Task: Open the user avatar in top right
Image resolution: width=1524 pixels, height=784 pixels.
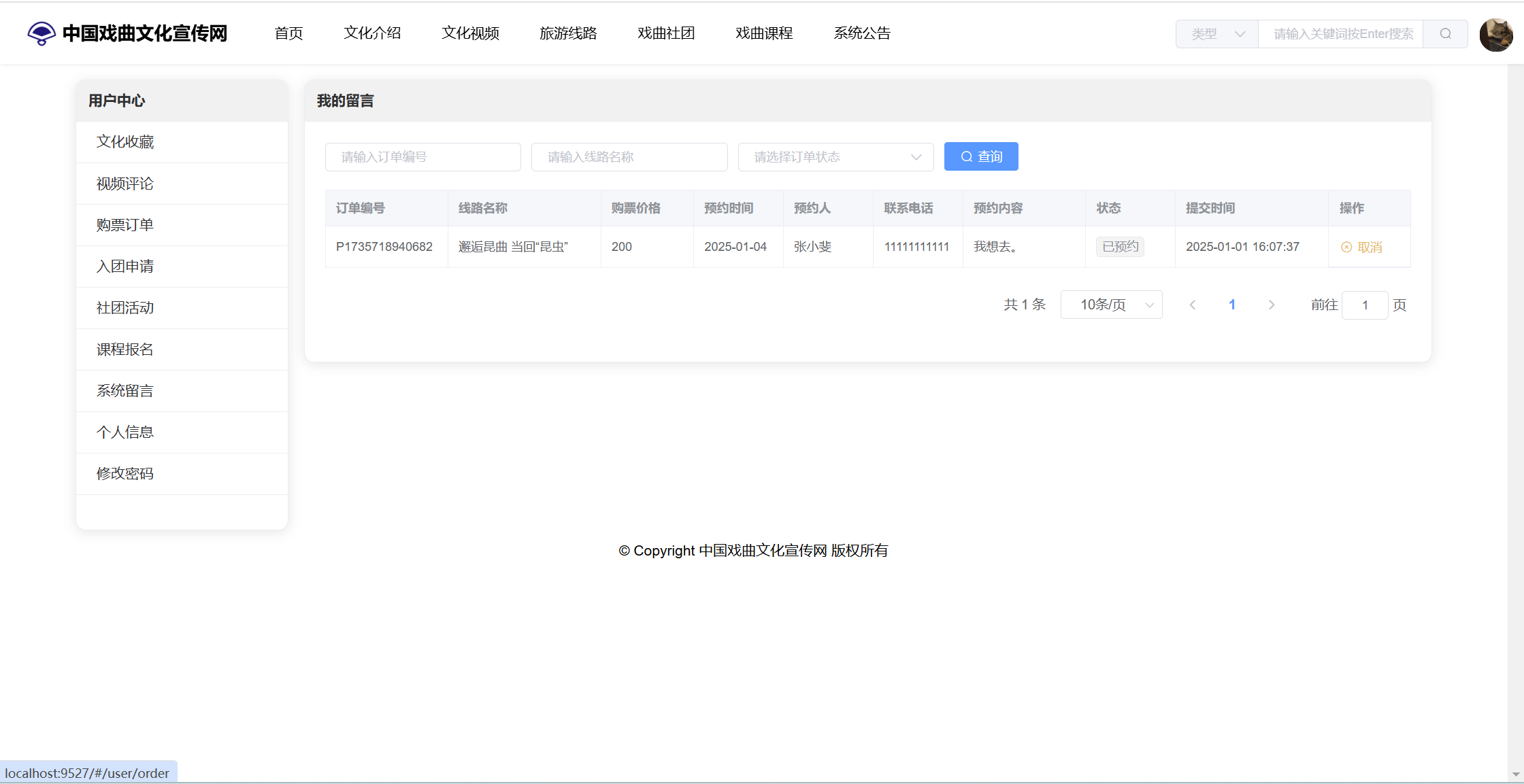Action: pyautogui.click(x=1495, y=34)
